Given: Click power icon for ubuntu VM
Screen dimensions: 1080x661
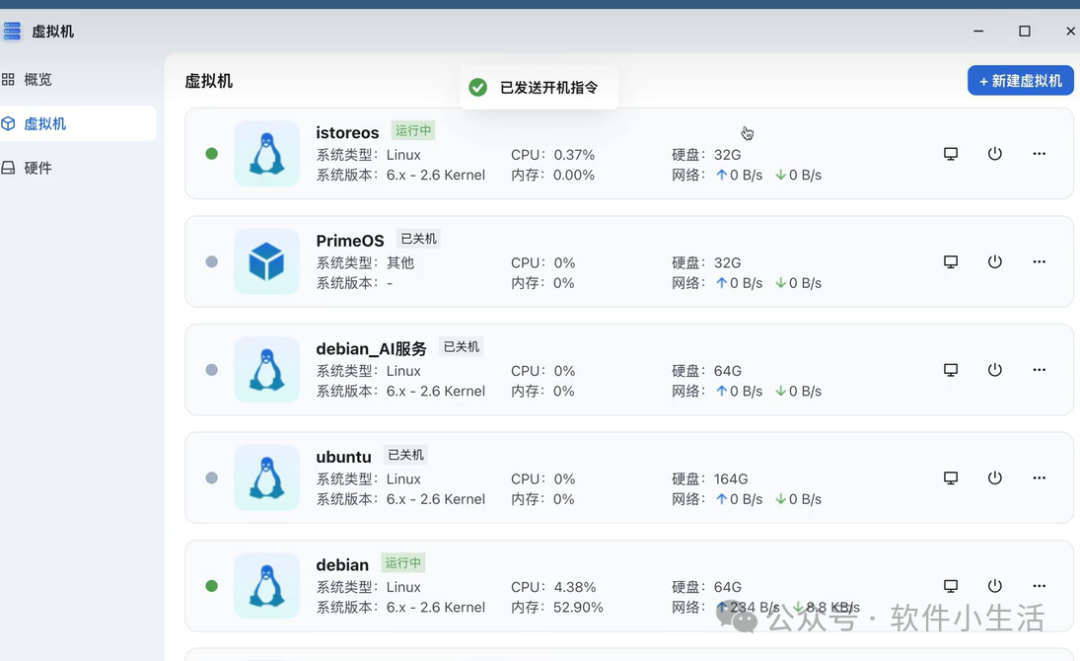Looking at the screenshot, I should 995,478.
